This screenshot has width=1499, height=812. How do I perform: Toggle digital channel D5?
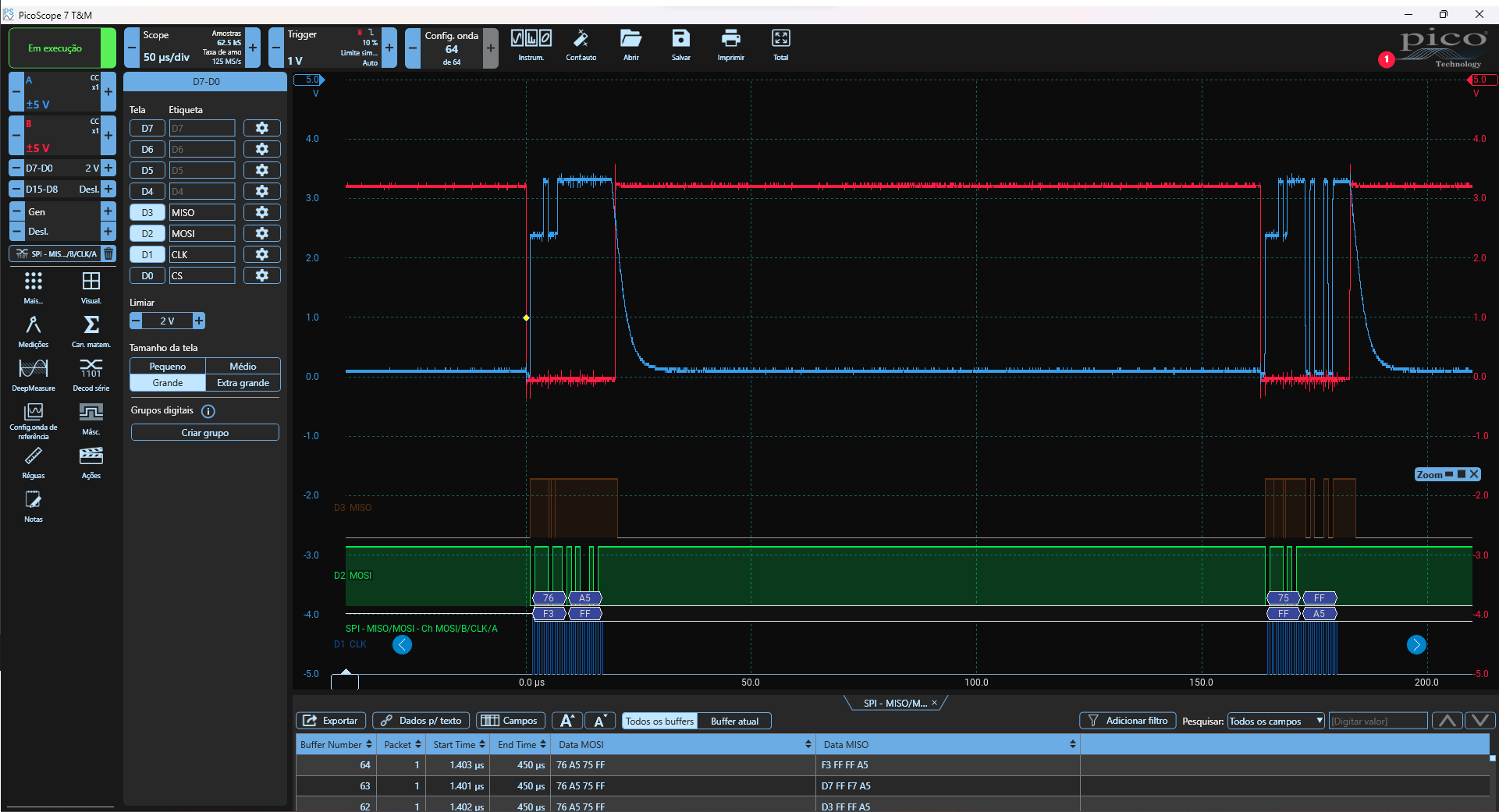point(147,170)
